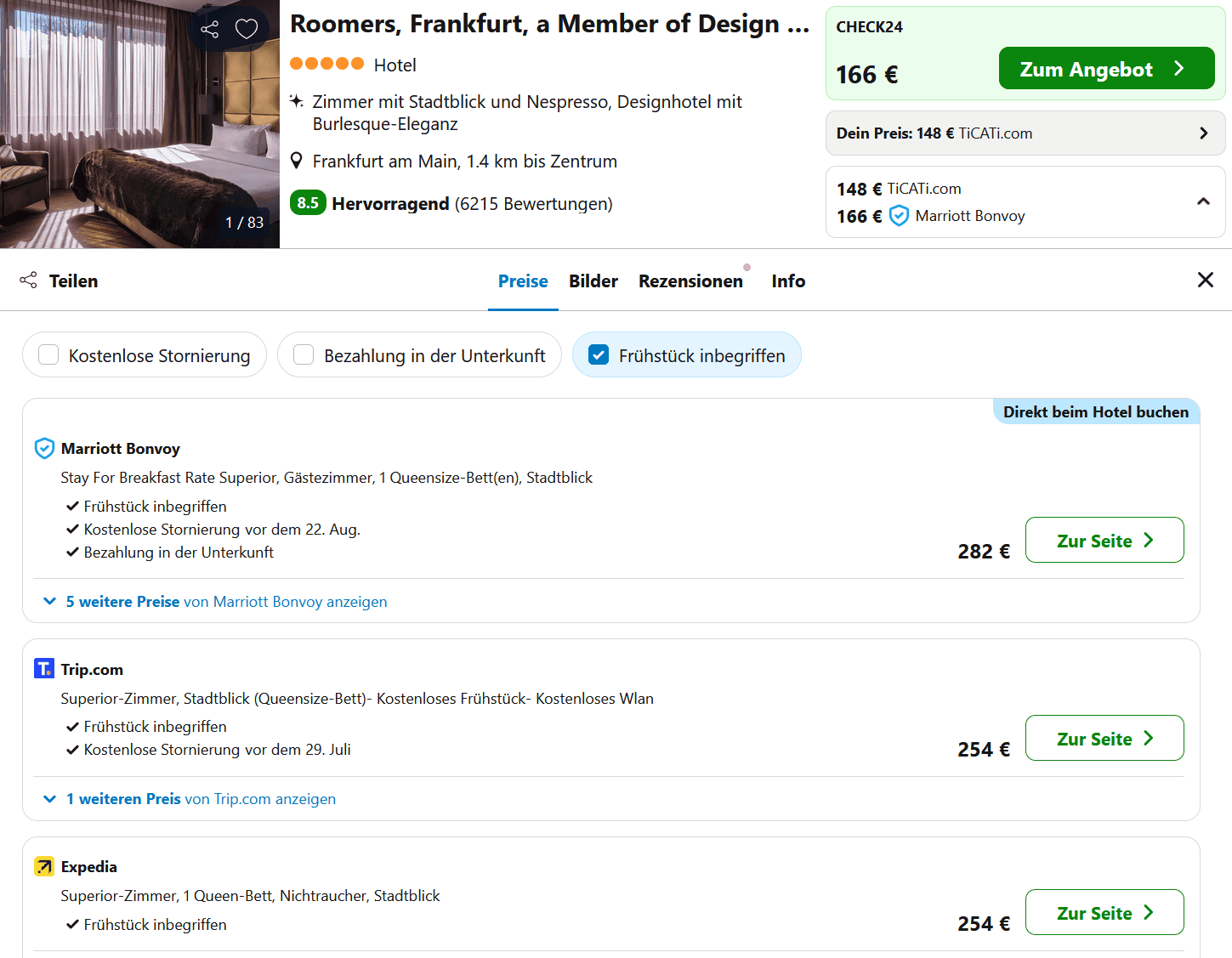Click Zur Seite for Trip.com offer
The width and height of the screenshot is (1232, 958).
pos(1104,739)
